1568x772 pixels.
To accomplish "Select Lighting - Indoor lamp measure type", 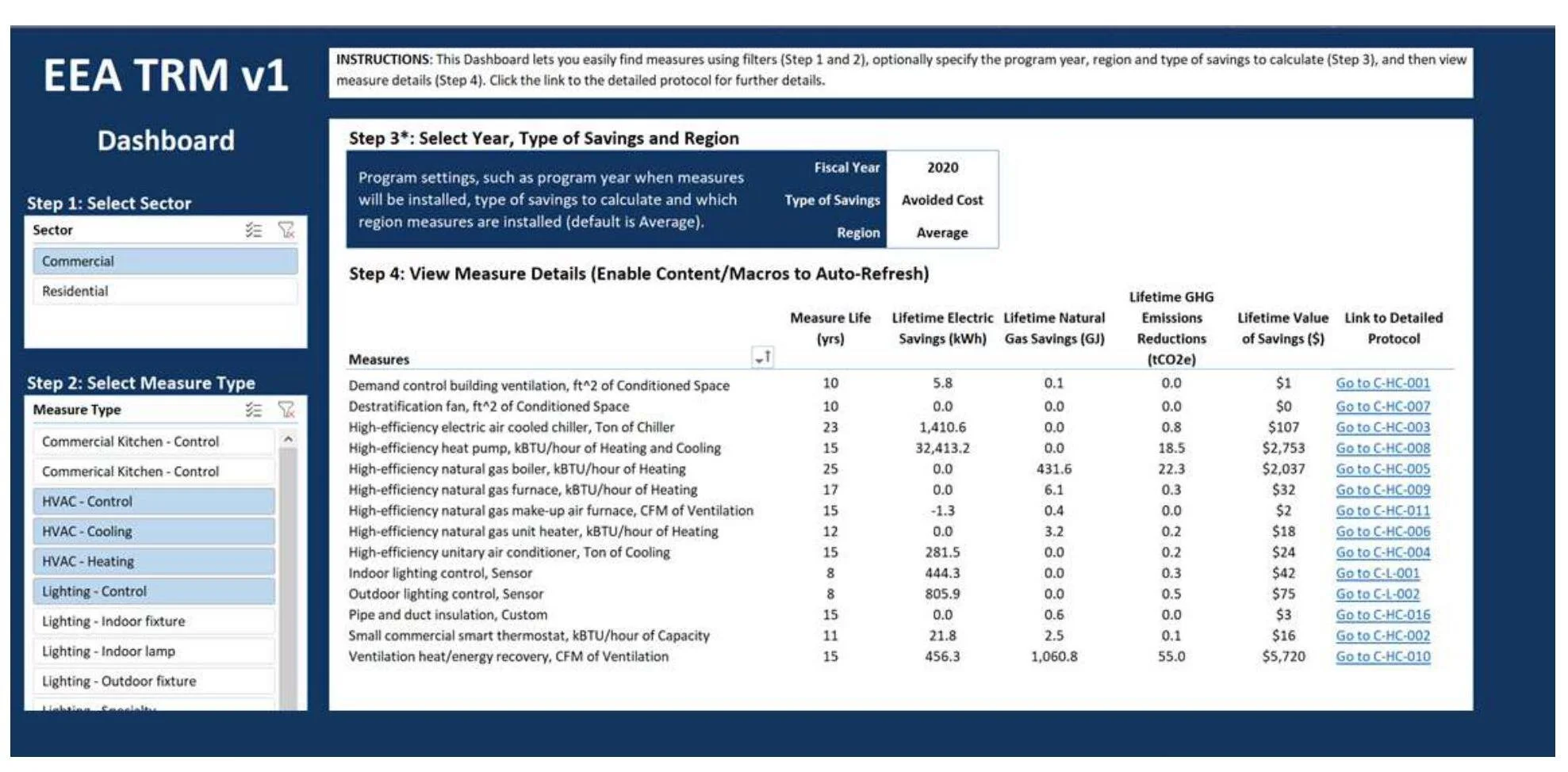I will tap(154, 652).
